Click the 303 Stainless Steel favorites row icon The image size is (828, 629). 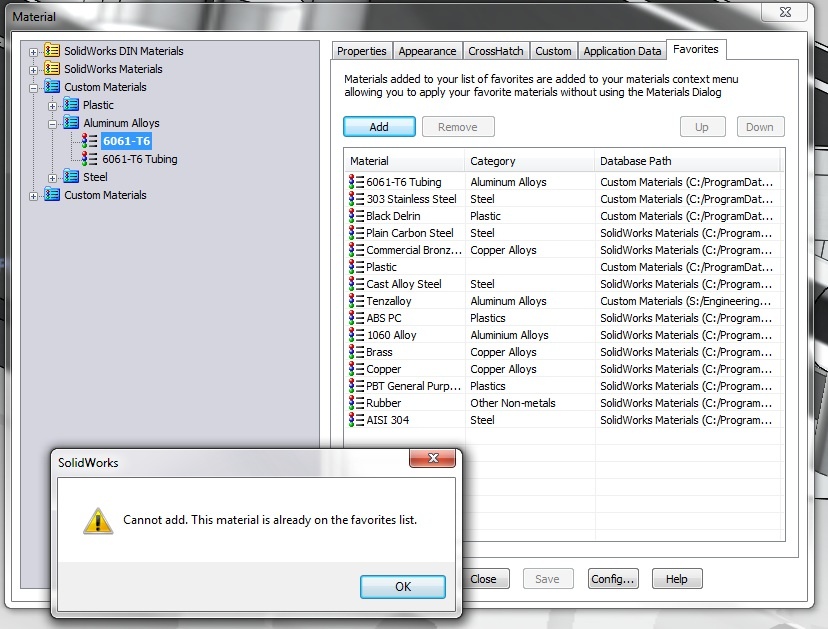[x=356, y=199]
